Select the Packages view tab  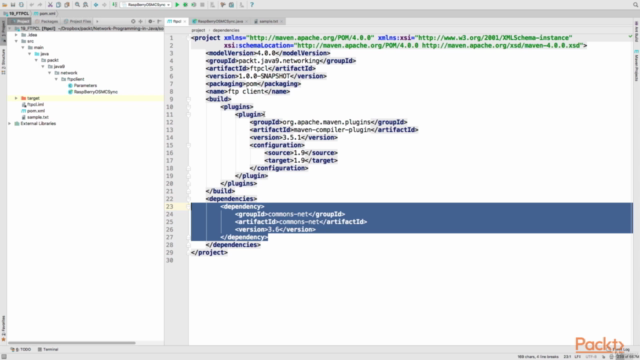point(47,21)
